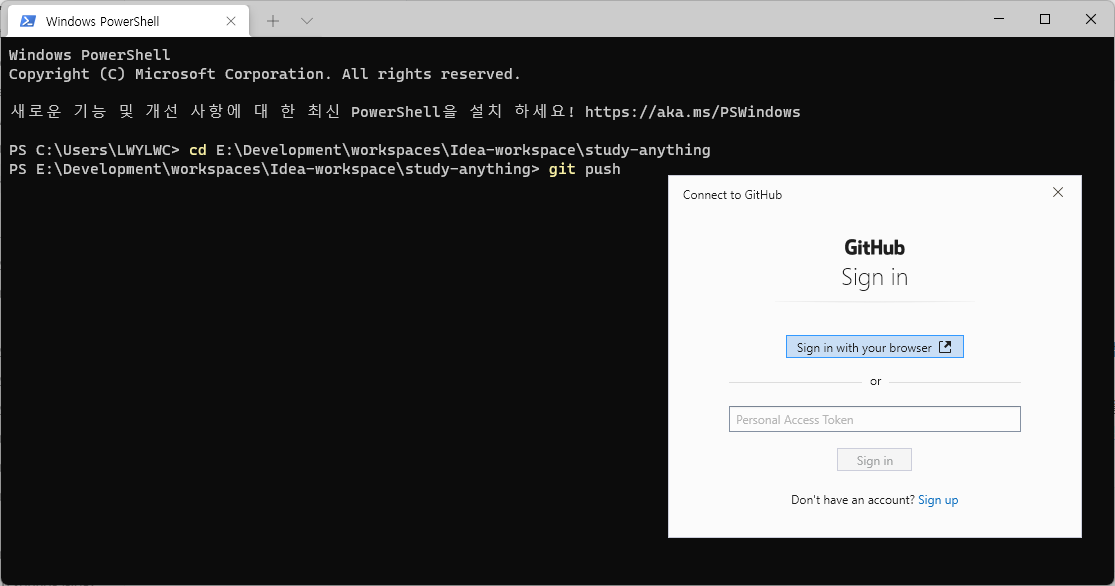Open a new terminal tab with the plus icon
The image size is (1115, 586).
pos(273,21)
